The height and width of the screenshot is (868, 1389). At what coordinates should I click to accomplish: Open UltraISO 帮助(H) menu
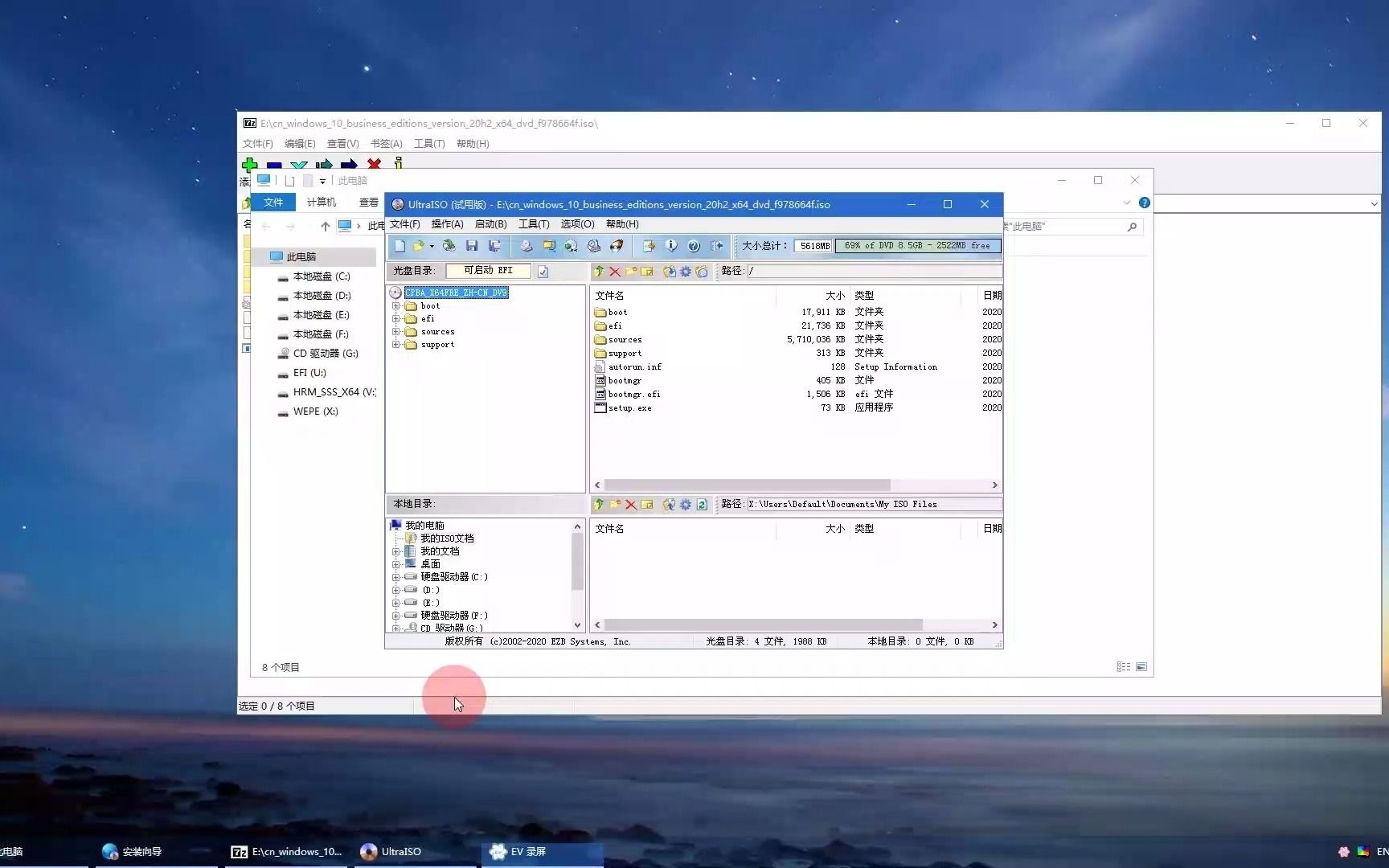[622, 224]
